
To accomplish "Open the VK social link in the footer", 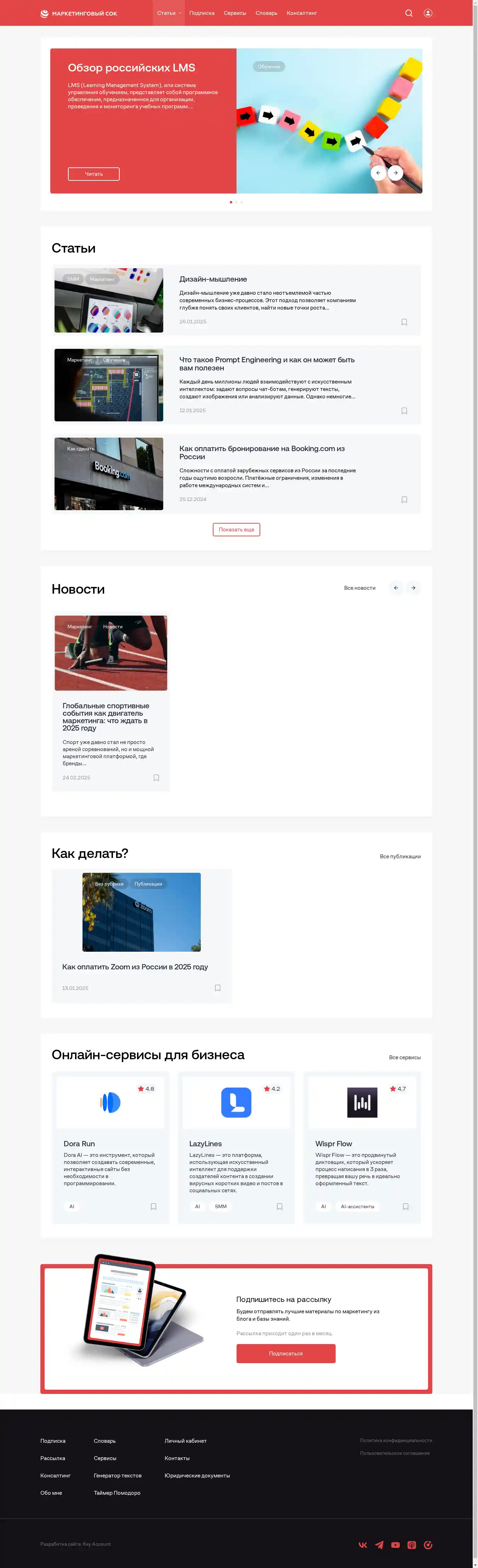I will pyautogui.click(x=363, y=1544).
